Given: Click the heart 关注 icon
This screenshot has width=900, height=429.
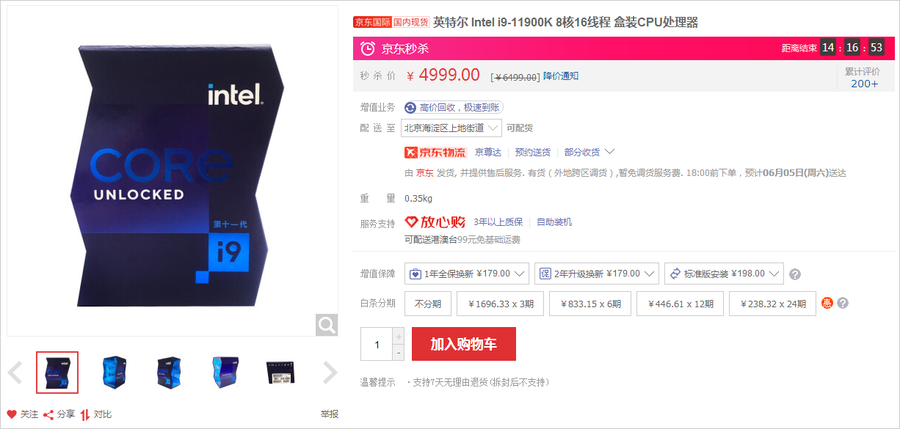Looking at the screenshot, I should tap(11, 414).
